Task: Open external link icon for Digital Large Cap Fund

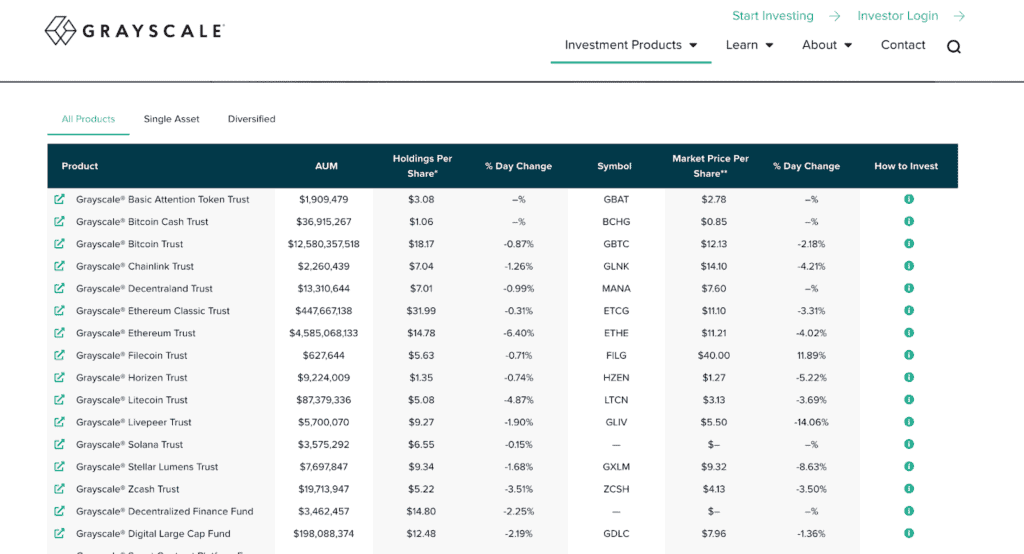Action: click(59, 533)
